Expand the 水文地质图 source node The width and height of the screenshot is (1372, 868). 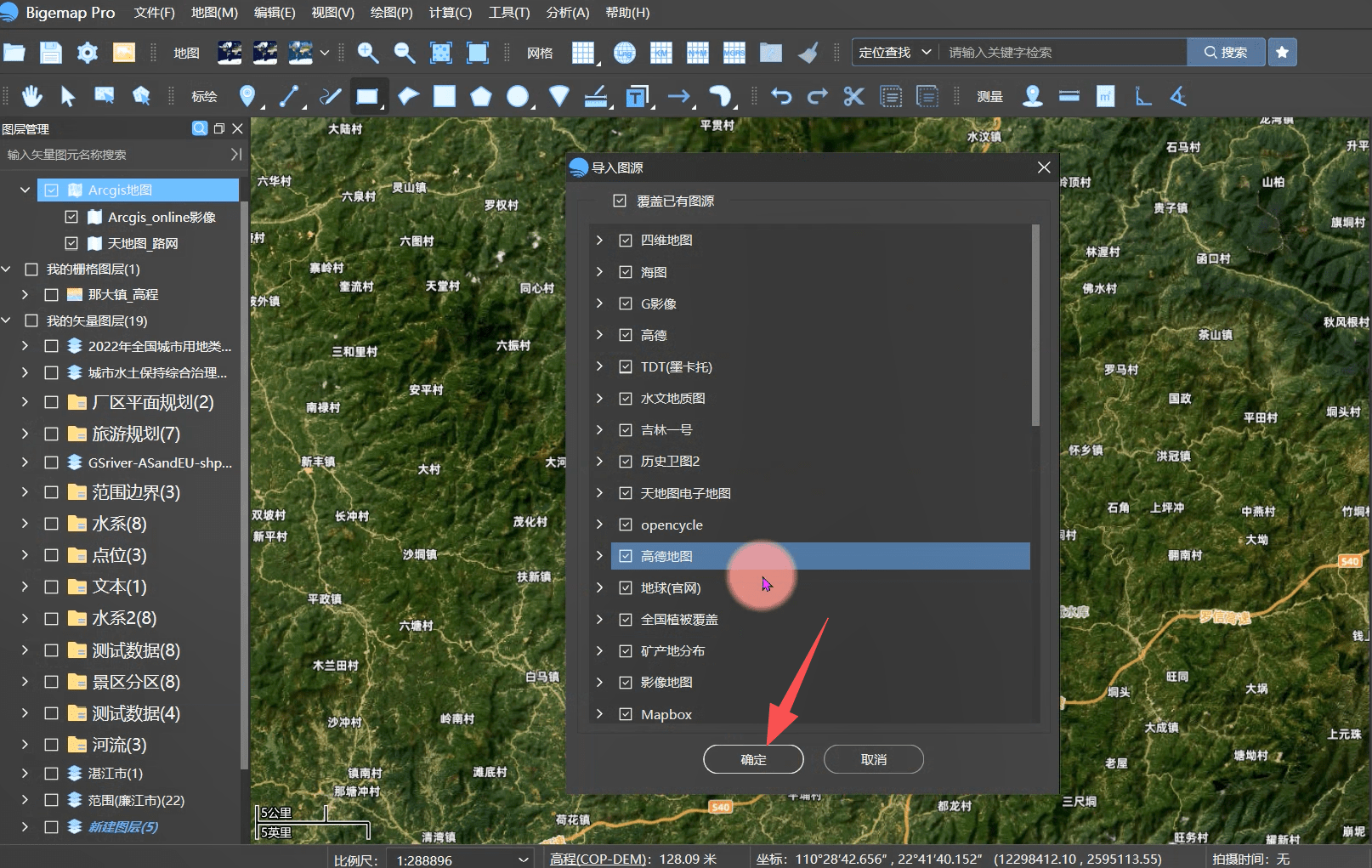(x=599, y=398)
